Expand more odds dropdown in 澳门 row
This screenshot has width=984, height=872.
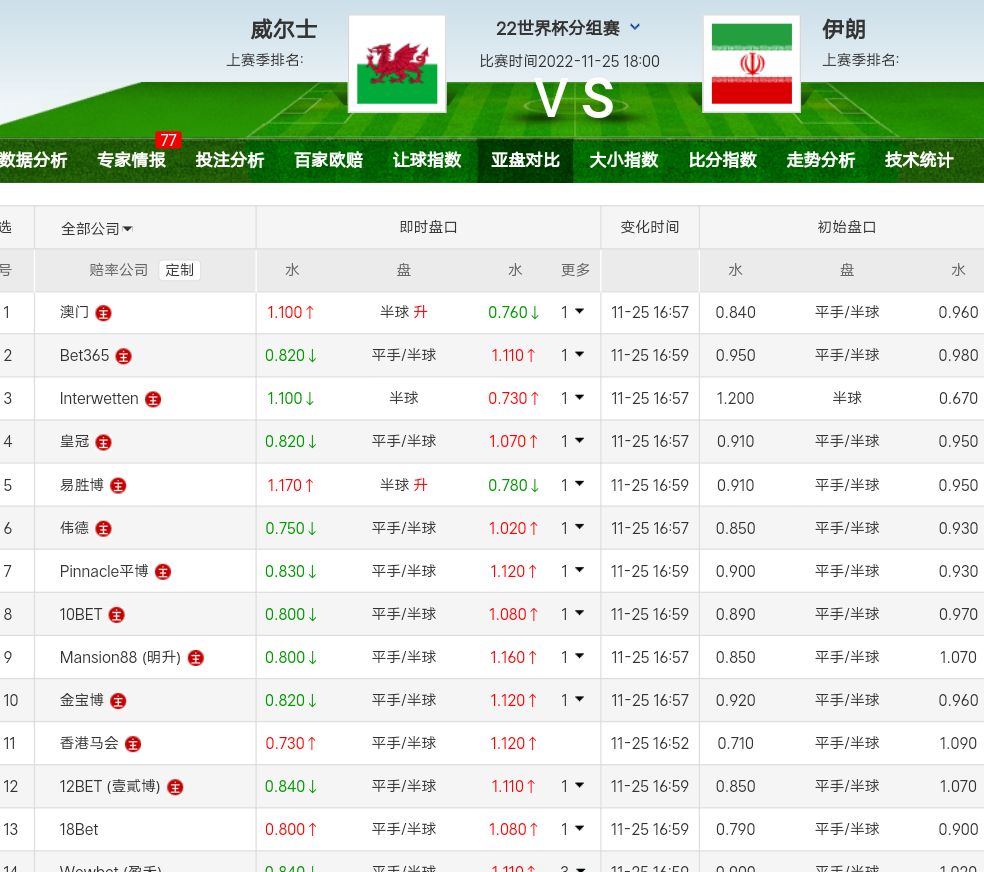coord(573,312)
